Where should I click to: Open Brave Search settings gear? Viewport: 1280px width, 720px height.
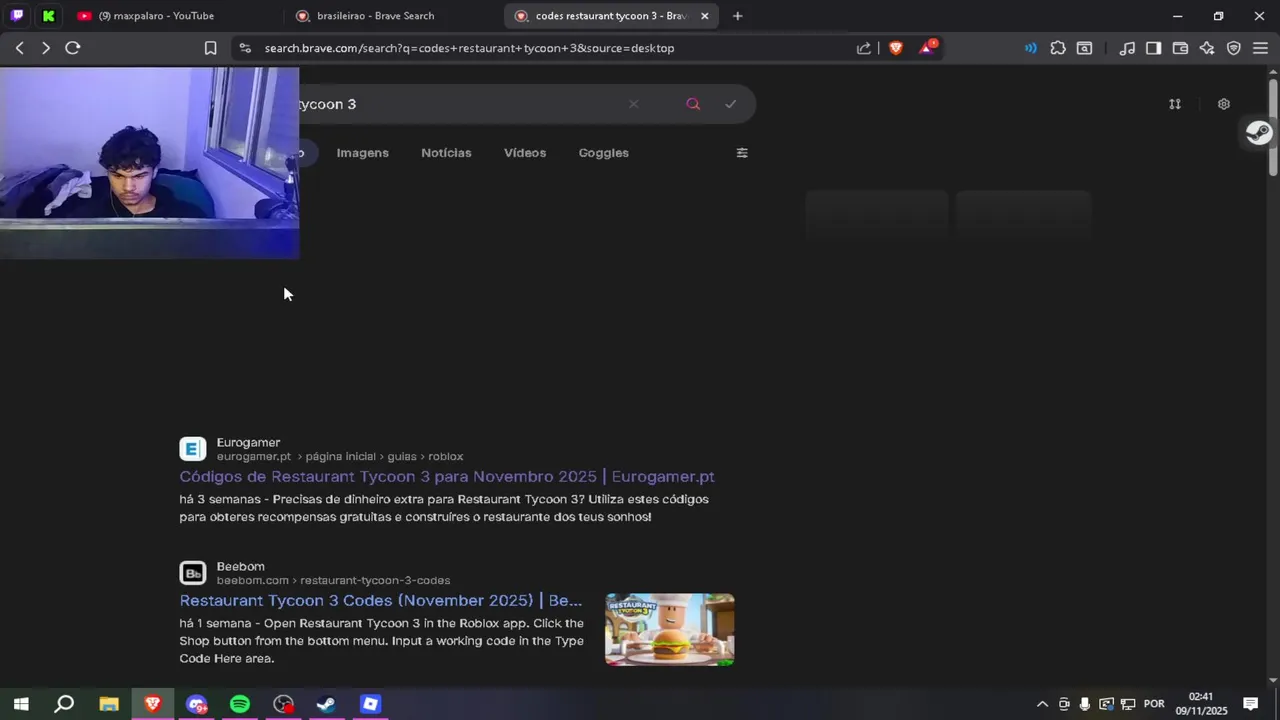pos(1223,104)
